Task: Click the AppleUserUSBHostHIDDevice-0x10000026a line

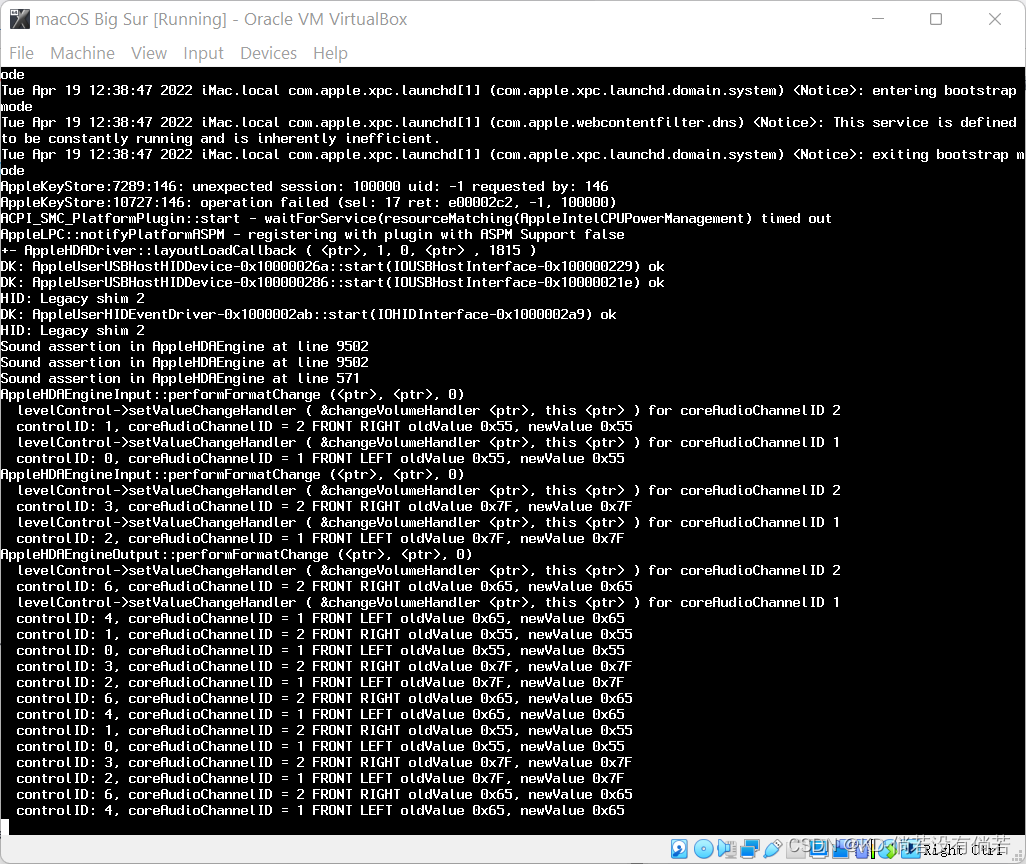Action: click(332, 266)
